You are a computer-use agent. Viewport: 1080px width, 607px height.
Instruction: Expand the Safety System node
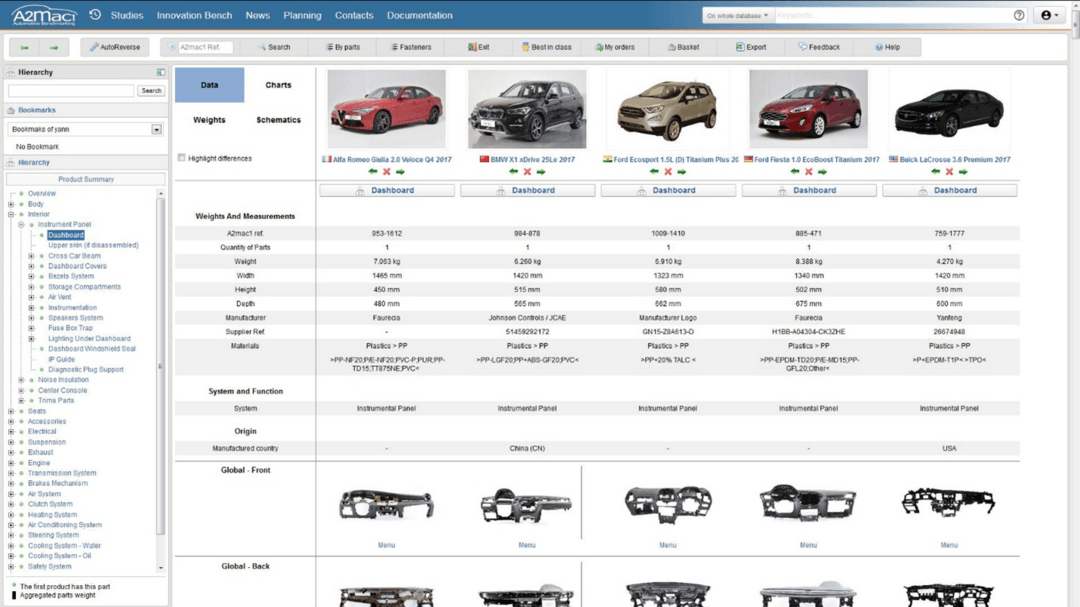pyautogui.click(x=11, y=566)
